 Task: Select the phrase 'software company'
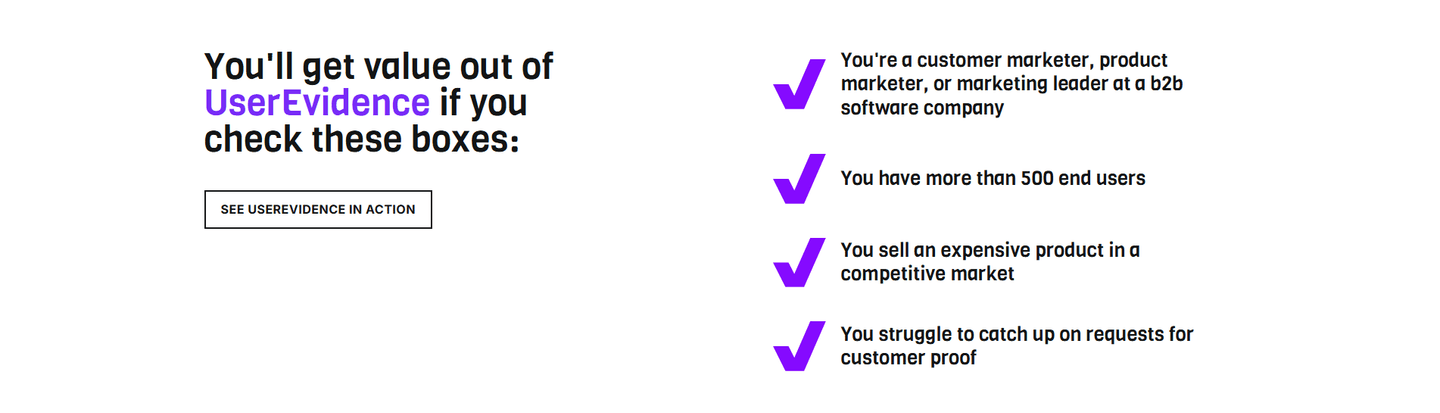922,108
